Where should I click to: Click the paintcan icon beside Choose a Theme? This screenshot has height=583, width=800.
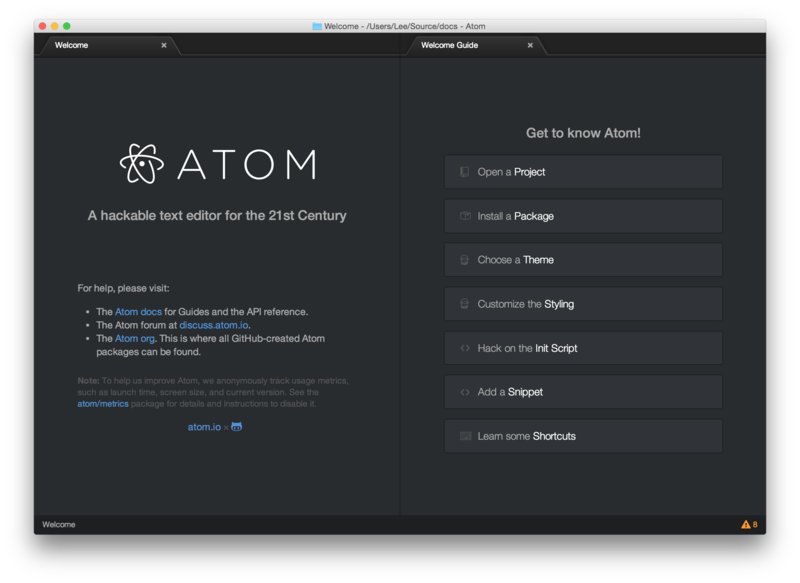[464, 260]
